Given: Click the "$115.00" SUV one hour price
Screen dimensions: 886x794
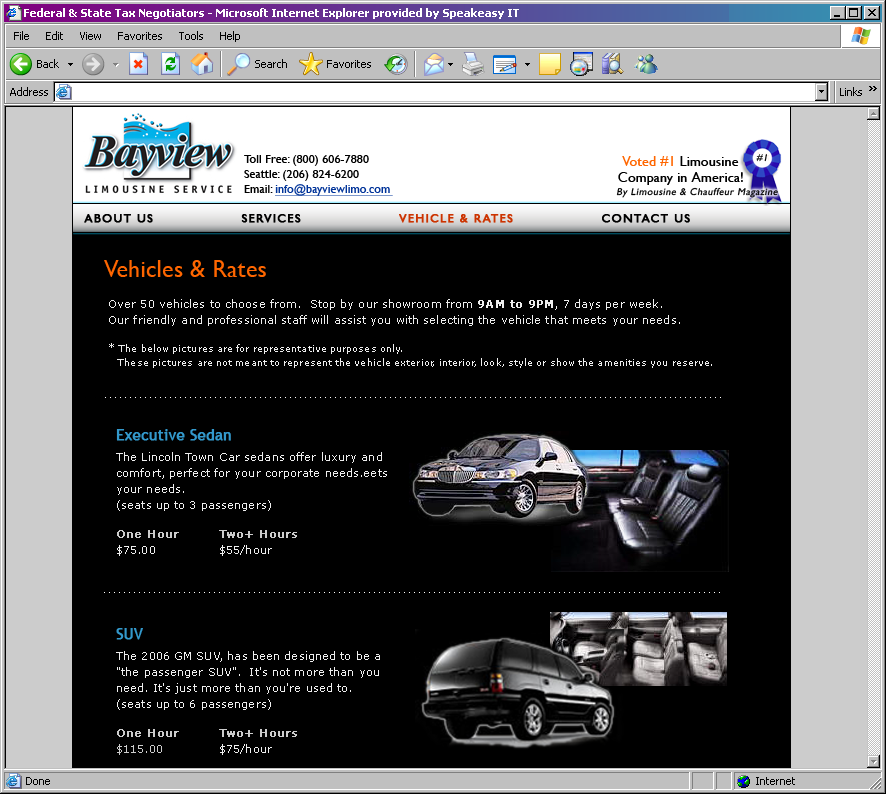Looking at the screenshot, I should (x=140, y=749).
